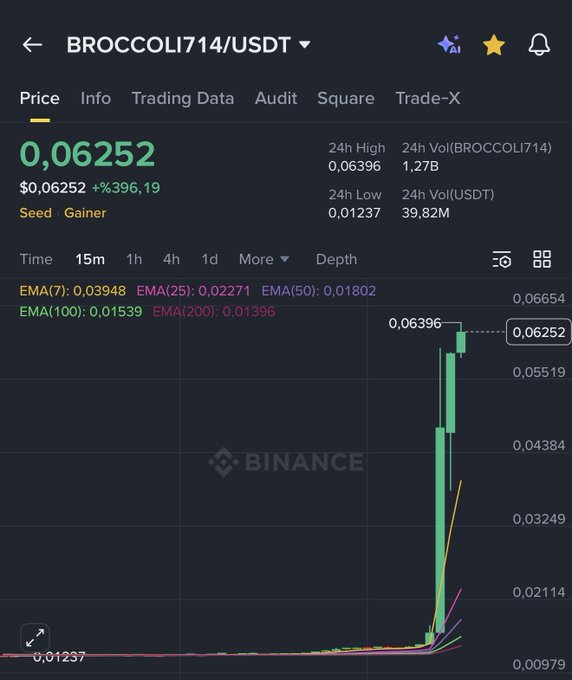Open price alerts with the bell icon

539,45
